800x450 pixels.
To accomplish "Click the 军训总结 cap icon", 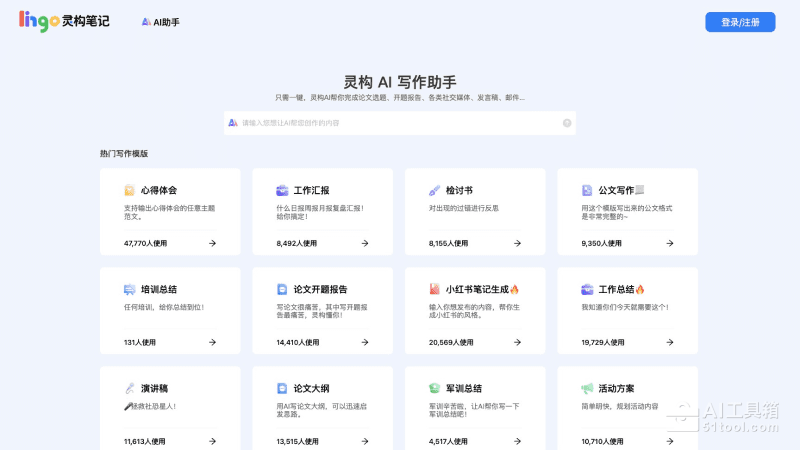I will pos(434,388).
